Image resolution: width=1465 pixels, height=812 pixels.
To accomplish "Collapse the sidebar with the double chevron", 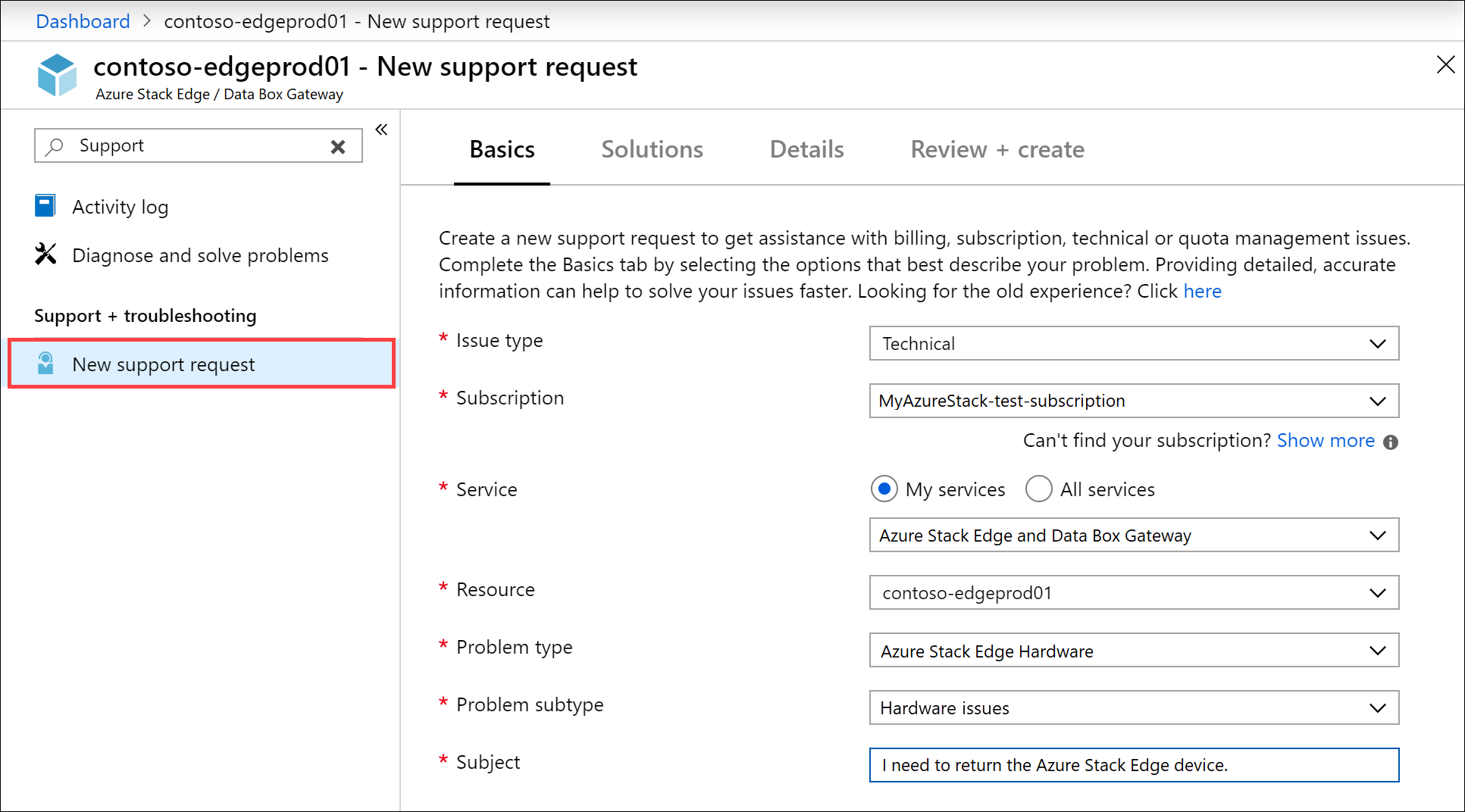I will click(381, 130).
